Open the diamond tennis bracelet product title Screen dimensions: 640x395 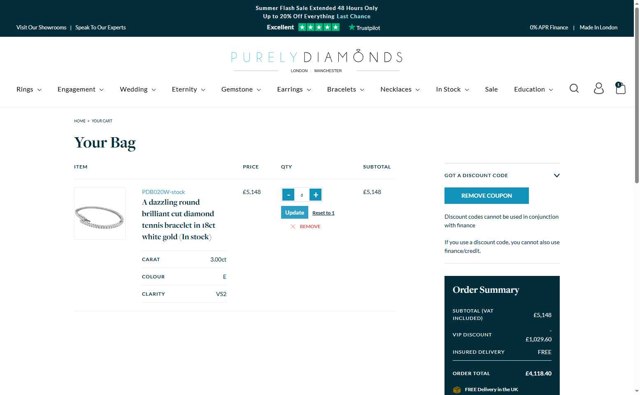click(x=178, y=220)
